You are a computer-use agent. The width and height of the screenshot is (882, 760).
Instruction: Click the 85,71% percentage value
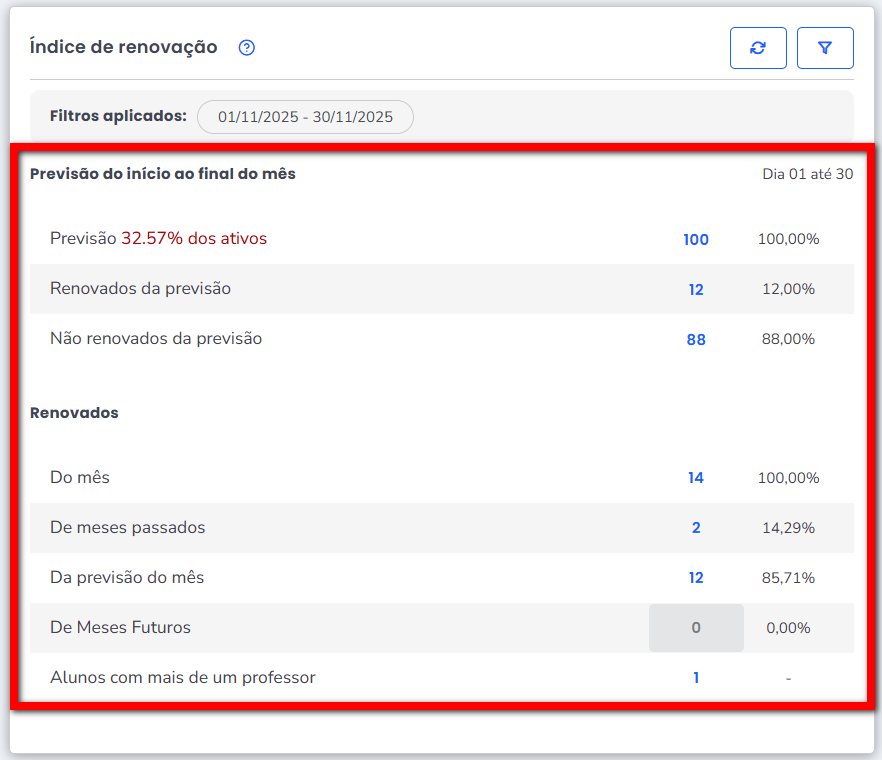point(788,578)
